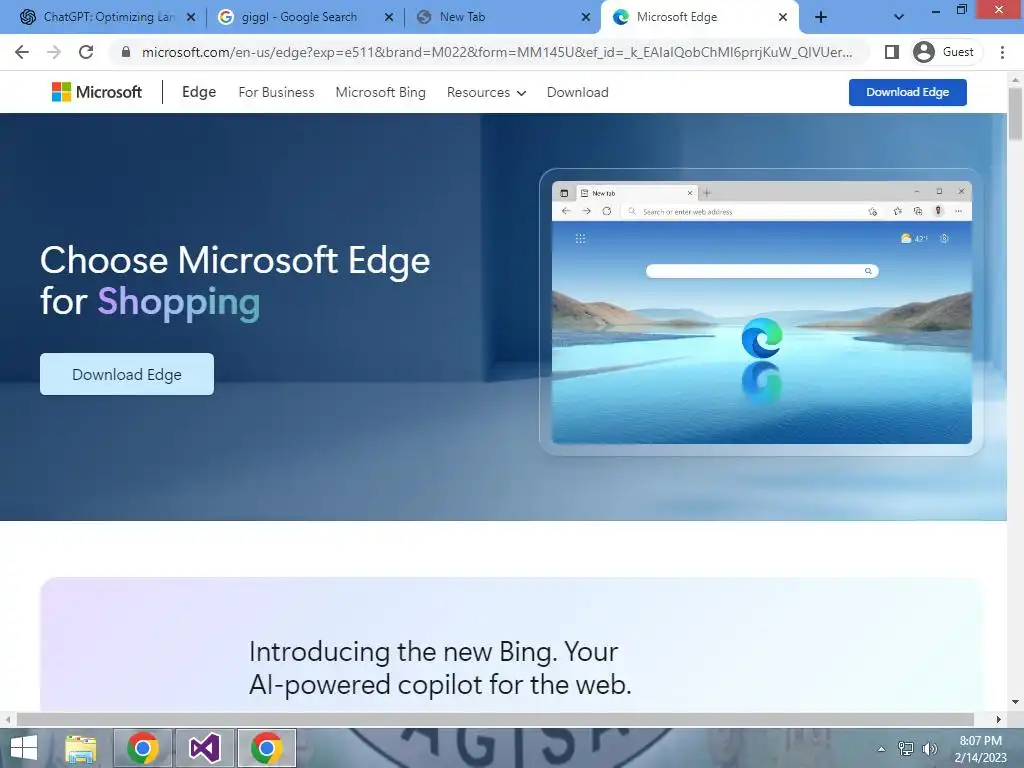Open the side panel icon beside Guest

point(891,52)
